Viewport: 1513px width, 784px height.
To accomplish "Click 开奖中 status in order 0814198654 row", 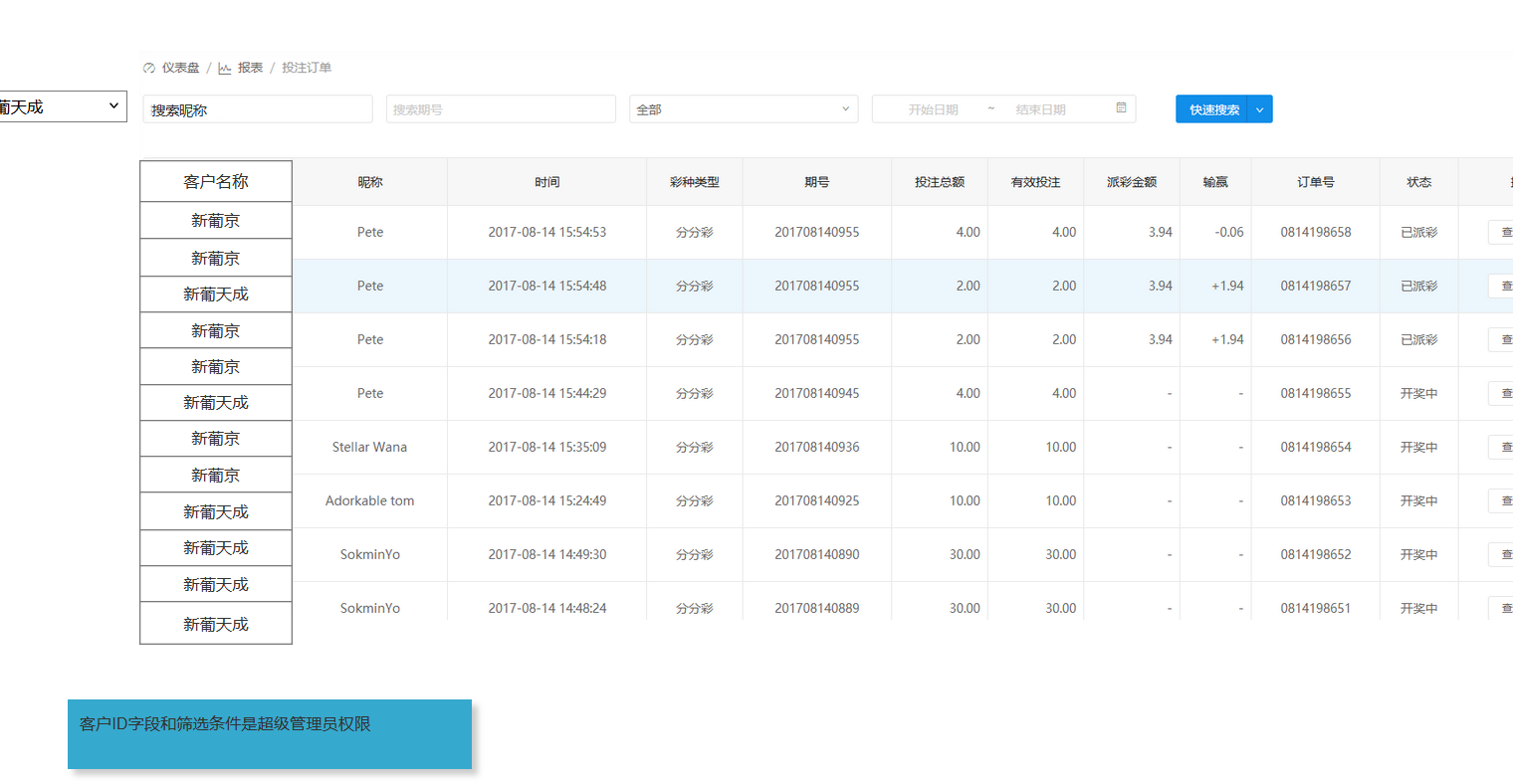I will click(x=1419, y=447).
